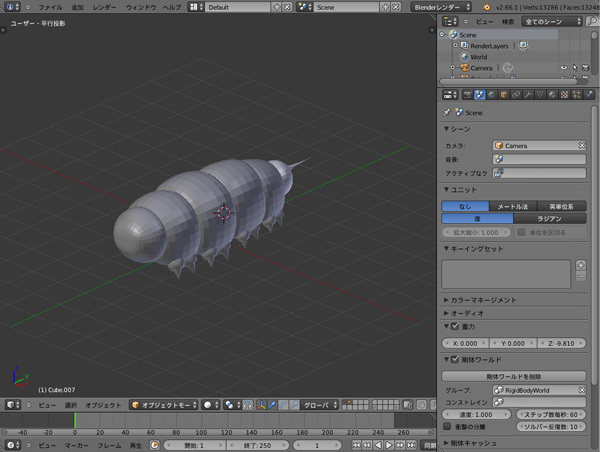Open the ファイル menu
The image size is (600, 452).
(49, 7)
